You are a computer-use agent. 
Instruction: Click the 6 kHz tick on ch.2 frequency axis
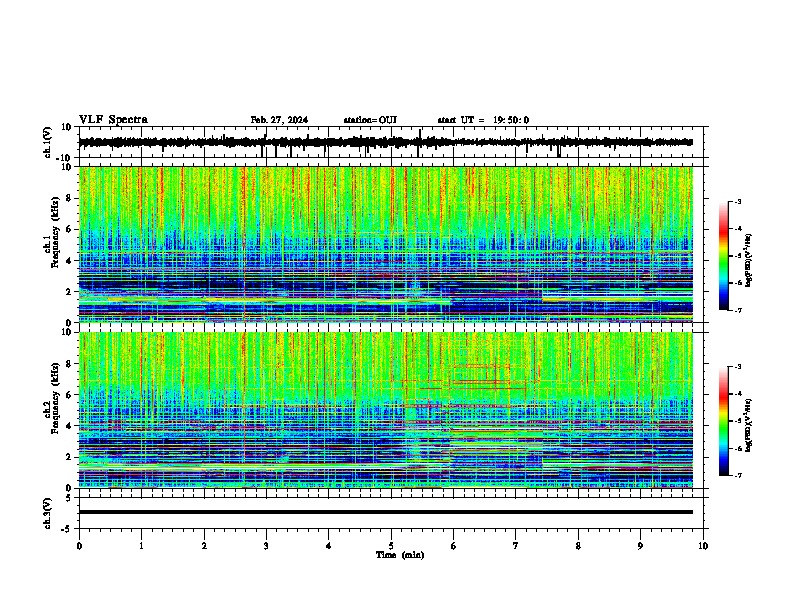tap(69, 395)
